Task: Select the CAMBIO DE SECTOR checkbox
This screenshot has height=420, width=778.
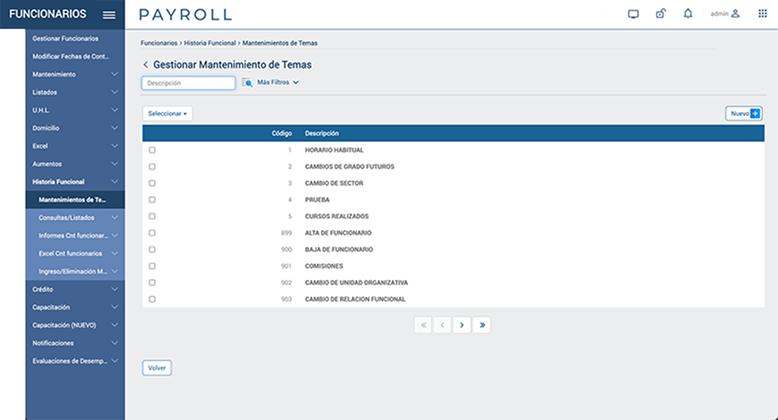Action: (152, 183)
